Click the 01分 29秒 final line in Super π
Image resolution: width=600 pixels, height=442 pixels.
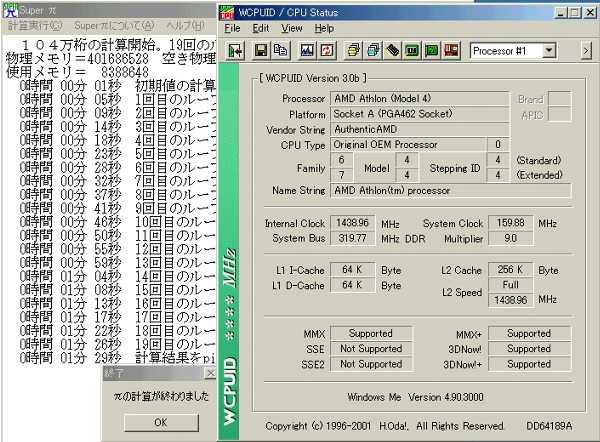coord(117,358)
